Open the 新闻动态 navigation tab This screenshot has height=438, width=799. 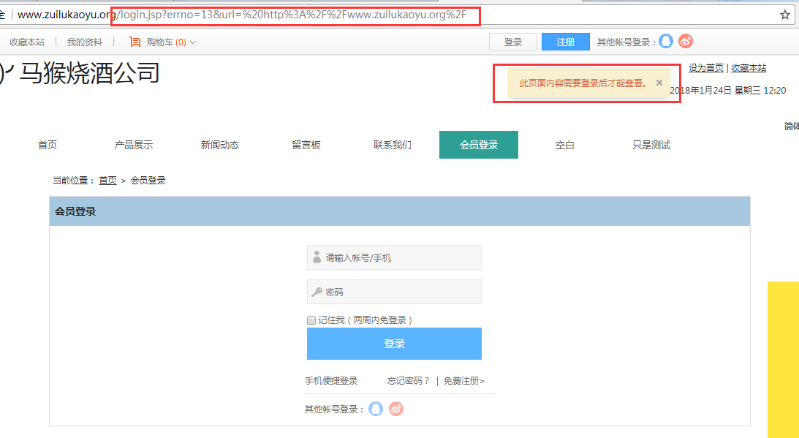coord(219,145)
